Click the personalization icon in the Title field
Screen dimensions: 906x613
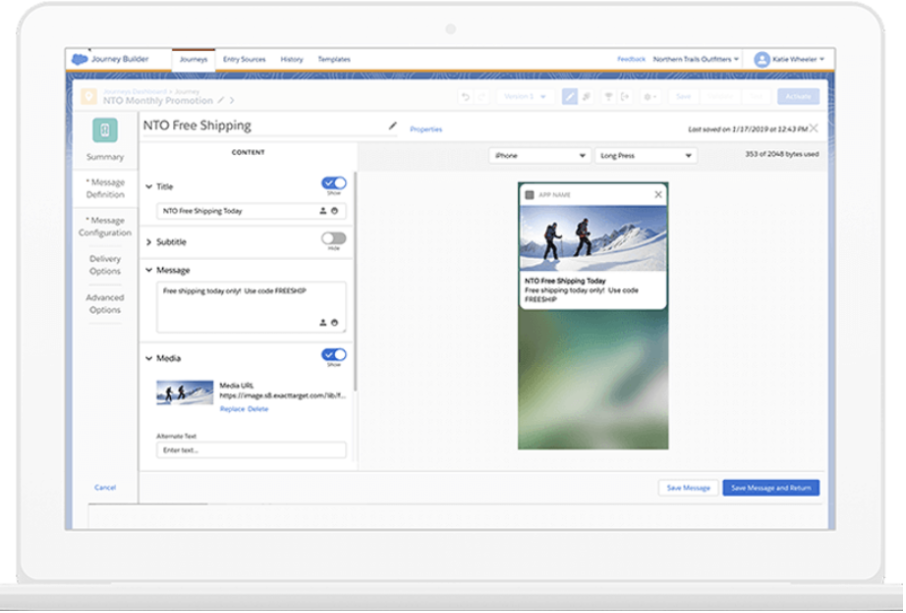pos(323,211)
